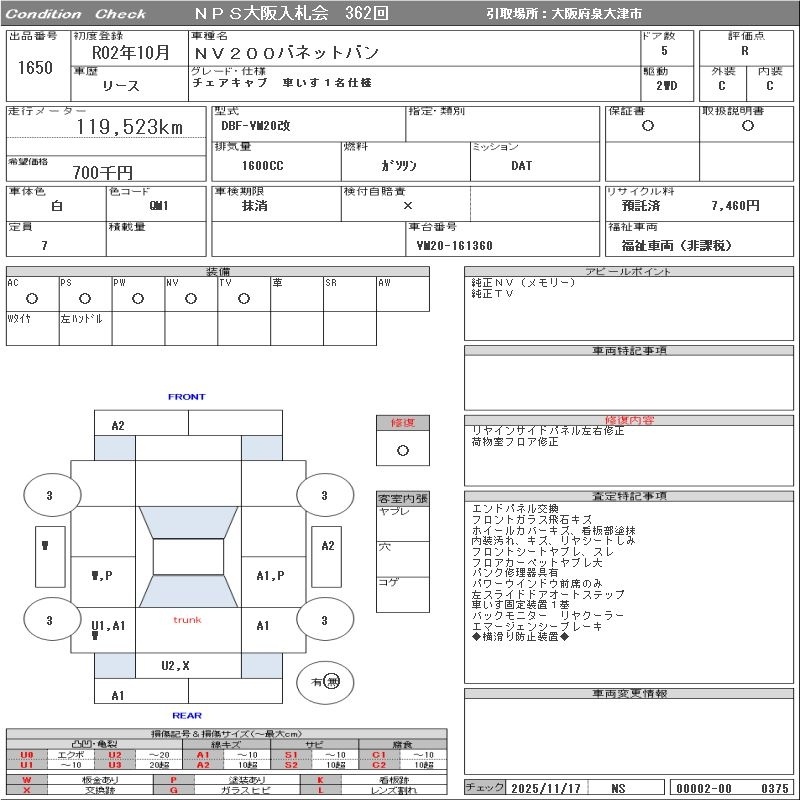Click the red W legend cell for 板金あり

[27, 779]
